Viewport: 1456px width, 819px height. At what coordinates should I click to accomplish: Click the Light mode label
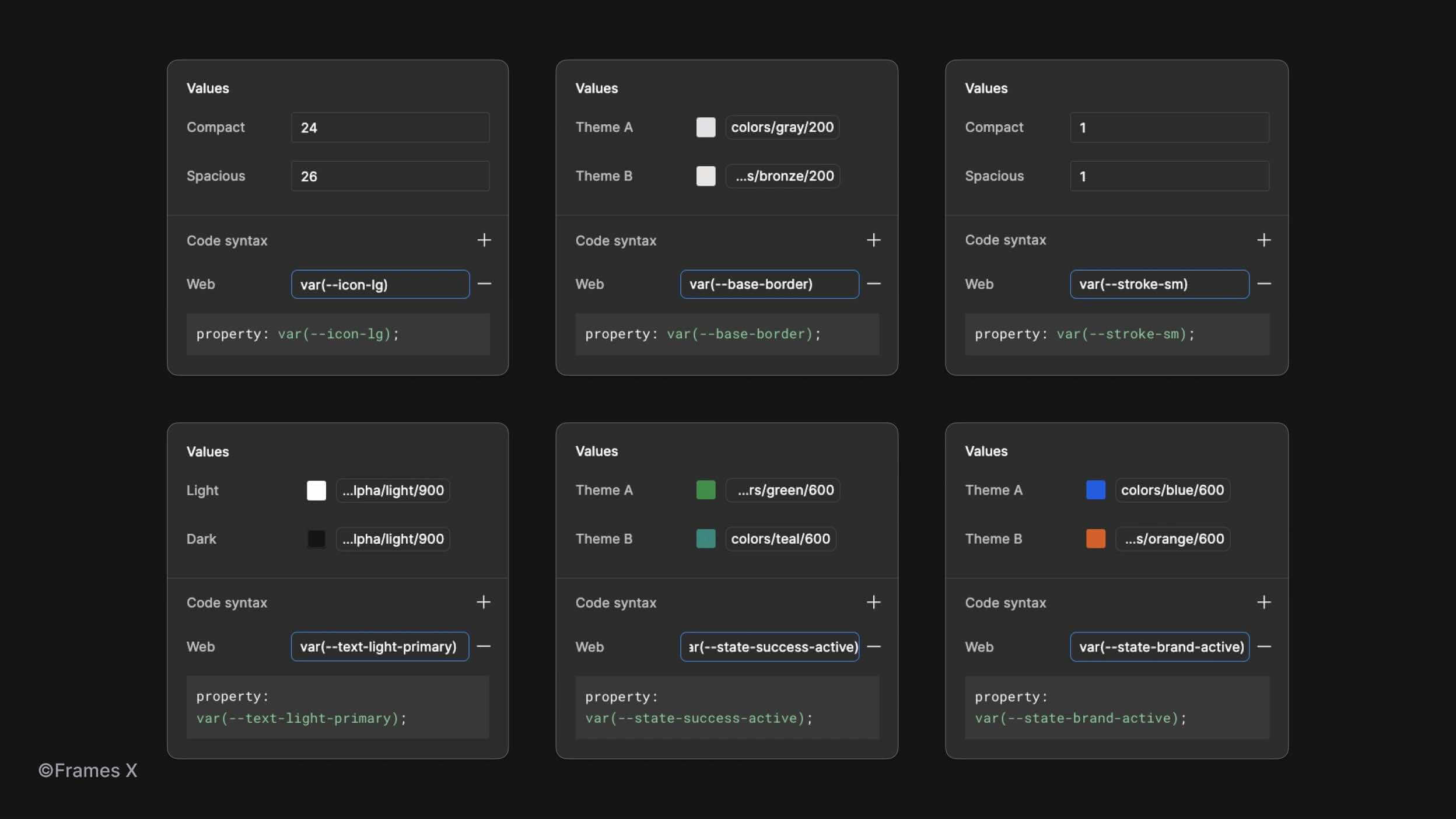click(202, 491)
